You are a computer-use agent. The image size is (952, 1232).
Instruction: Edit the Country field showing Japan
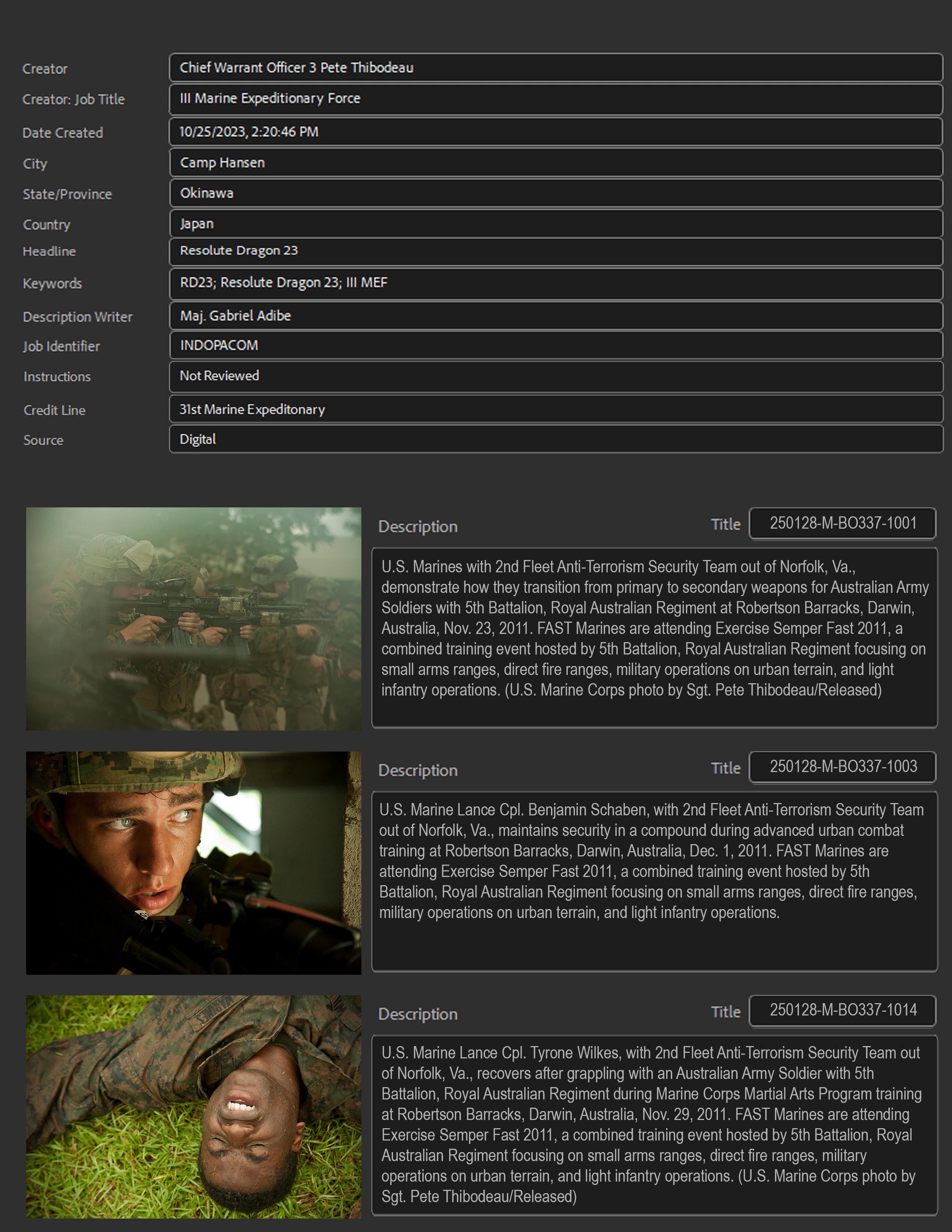tap(556, 223)
